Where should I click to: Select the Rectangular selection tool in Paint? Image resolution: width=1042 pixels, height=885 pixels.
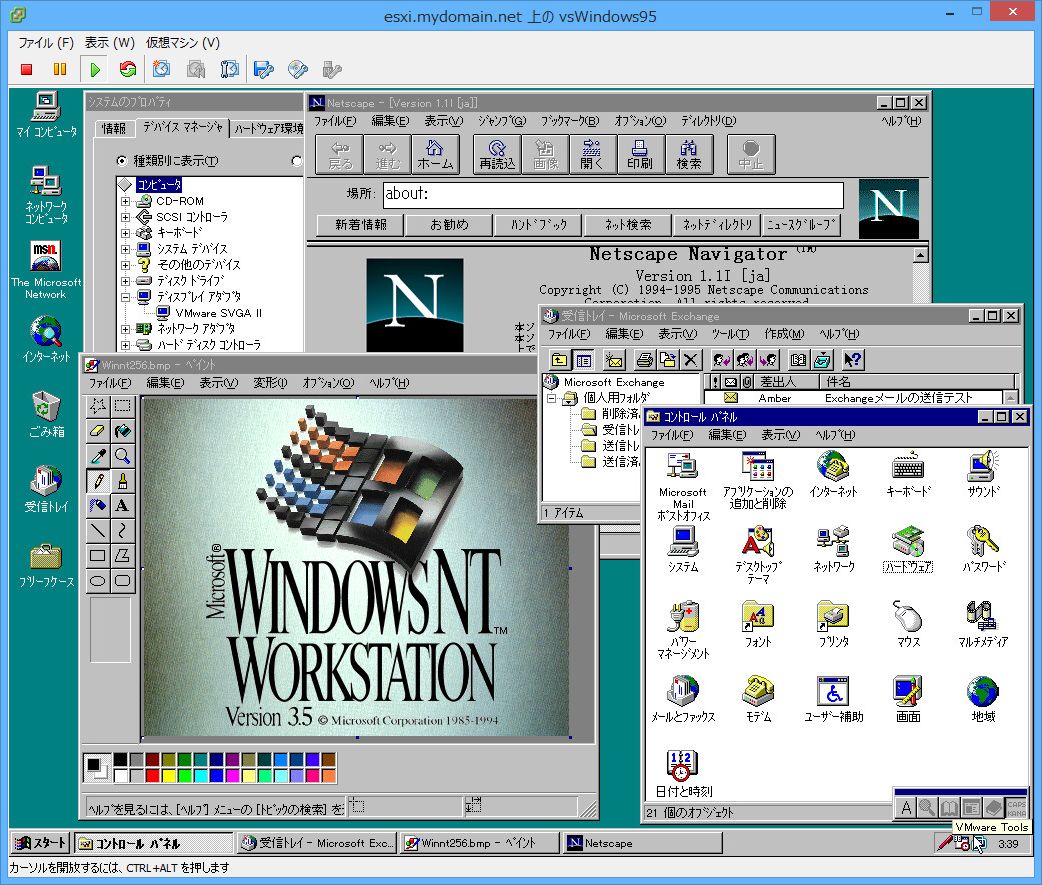[122, 406]
